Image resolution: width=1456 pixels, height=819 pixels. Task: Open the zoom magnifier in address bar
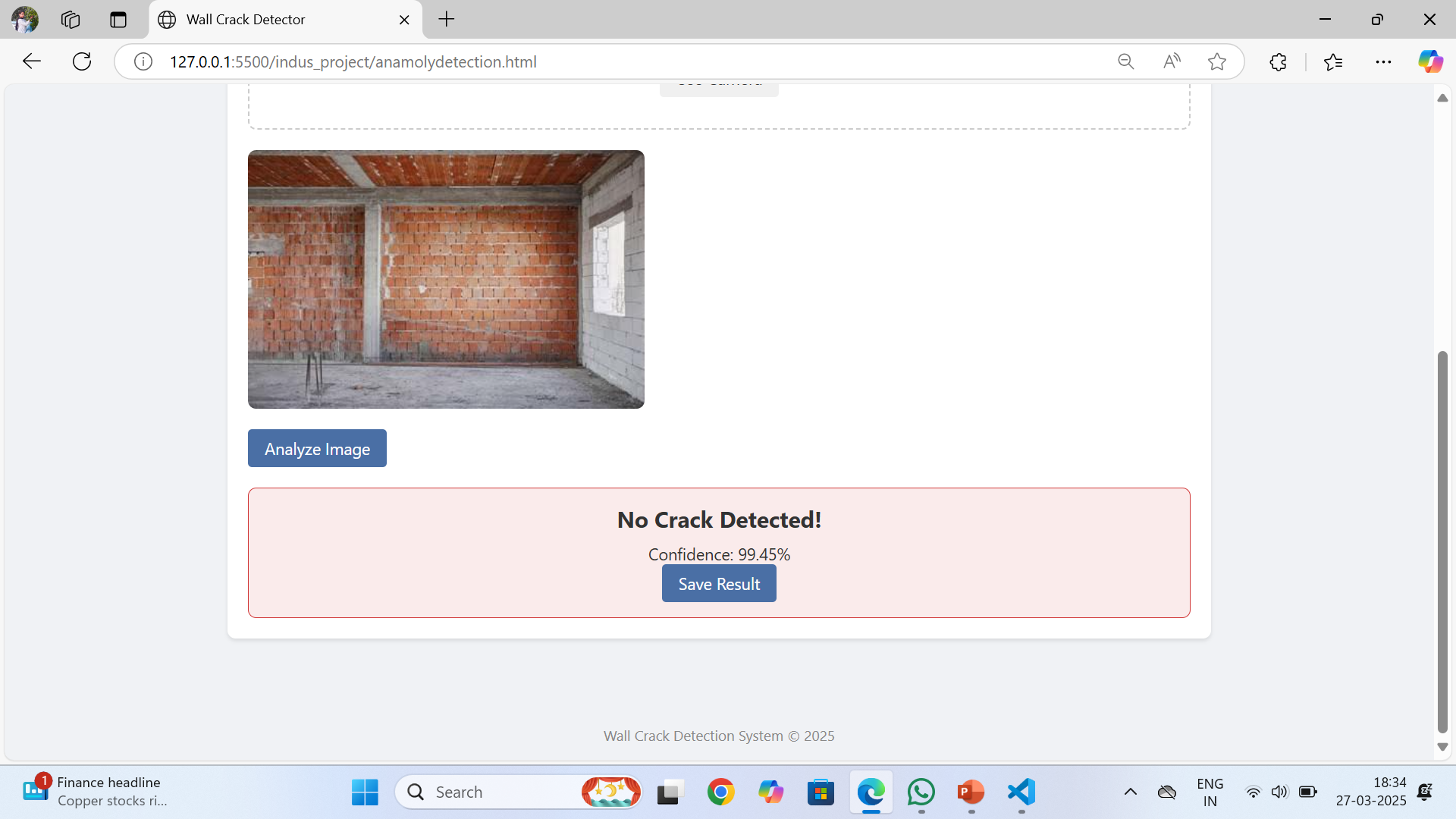pyautogui.click(x=1125, y=61)
